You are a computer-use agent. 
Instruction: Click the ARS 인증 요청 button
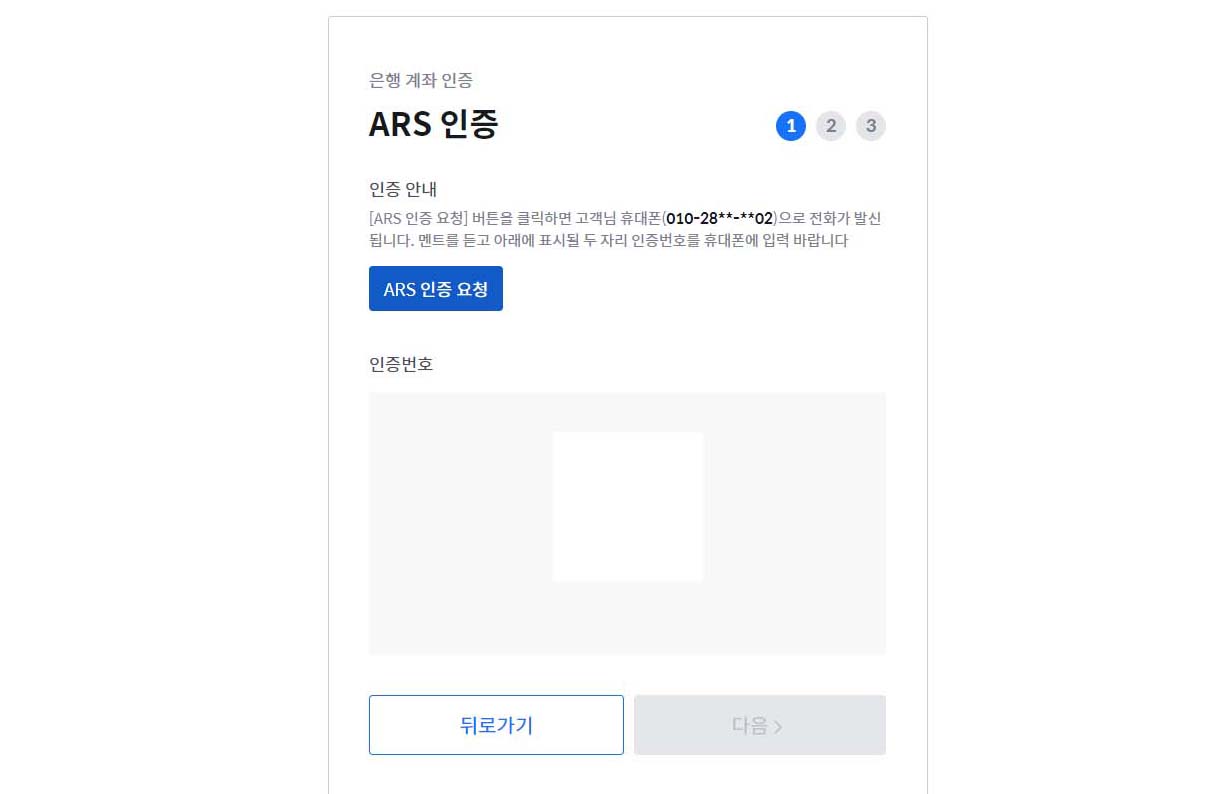click(436, 289)
